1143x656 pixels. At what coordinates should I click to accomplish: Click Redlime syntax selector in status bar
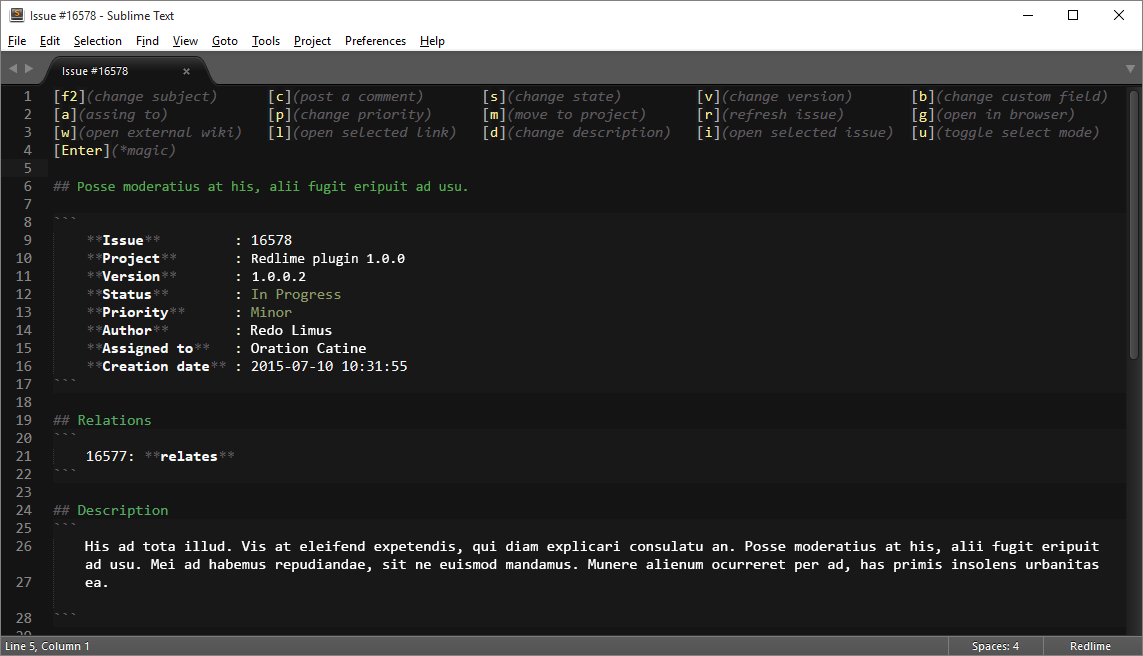pyautogui.click(x=1091, y=647)
